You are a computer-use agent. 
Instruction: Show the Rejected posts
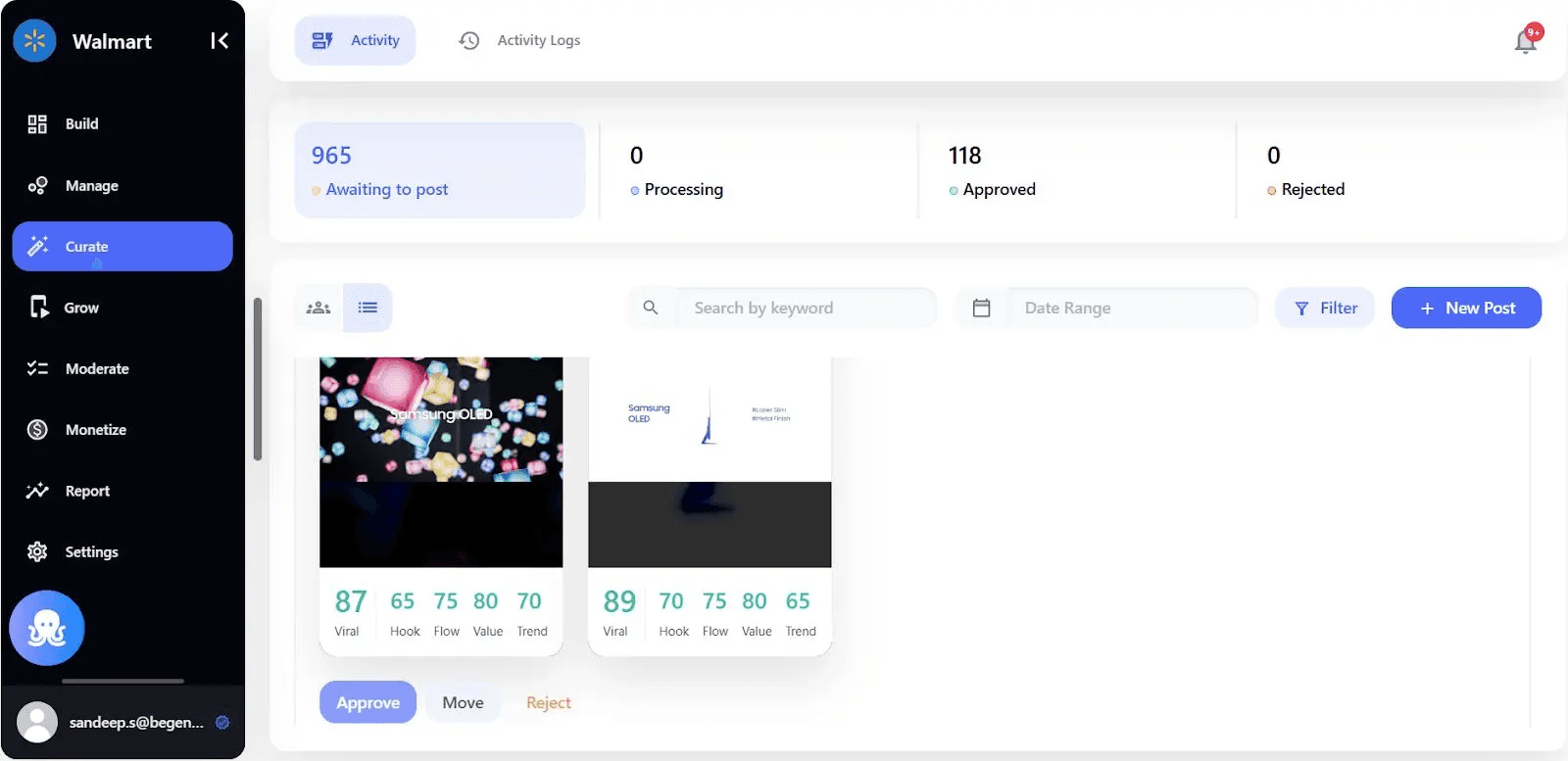(x=1396, y=170)
